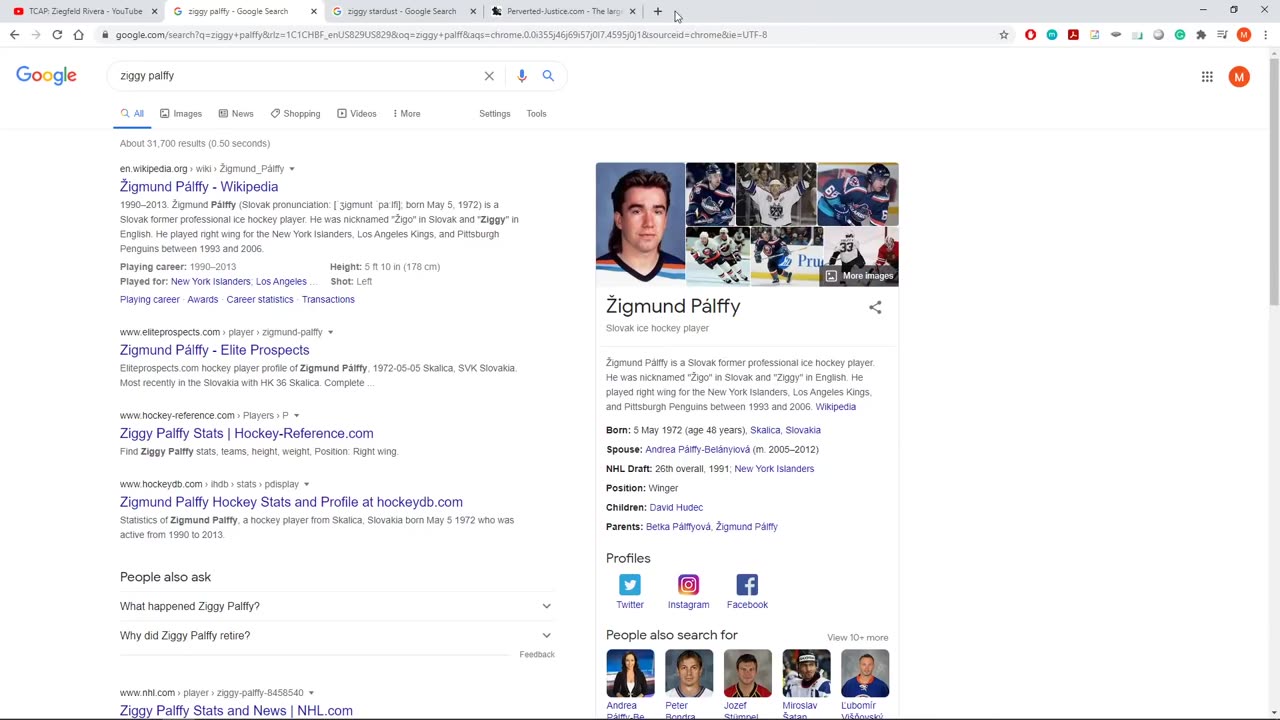This screenshot has height=720, width=1280.
Task: Open the Instagram profile icon
Action: tap(688, 585)
